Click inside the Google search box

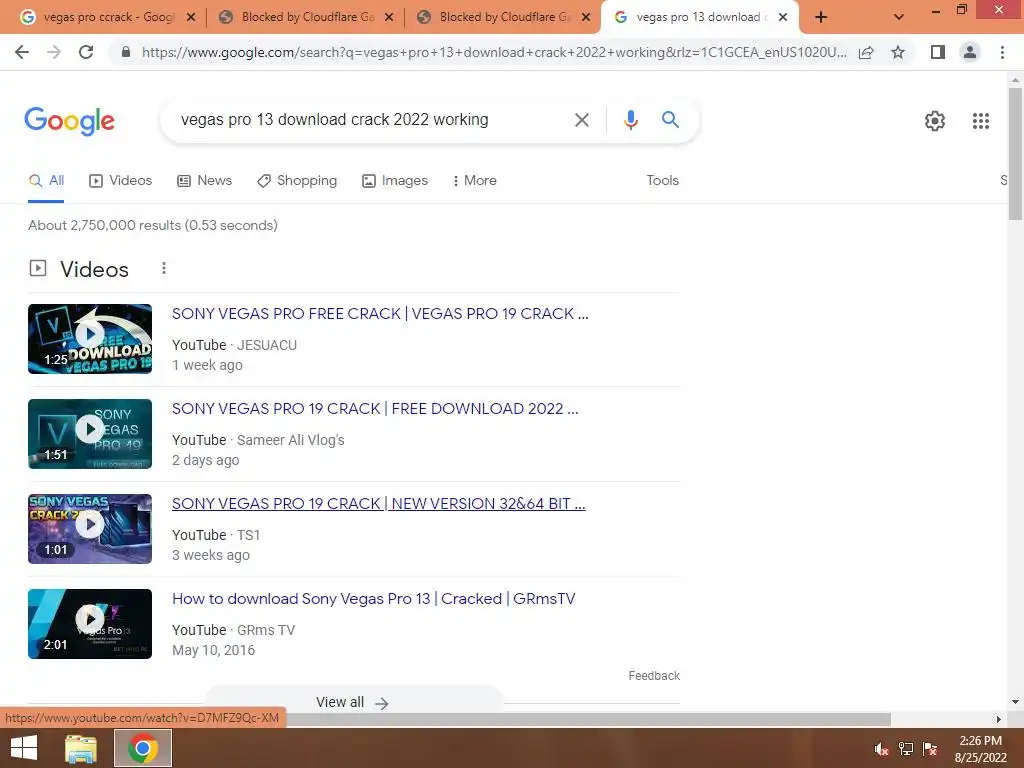(x=366, y=120)
